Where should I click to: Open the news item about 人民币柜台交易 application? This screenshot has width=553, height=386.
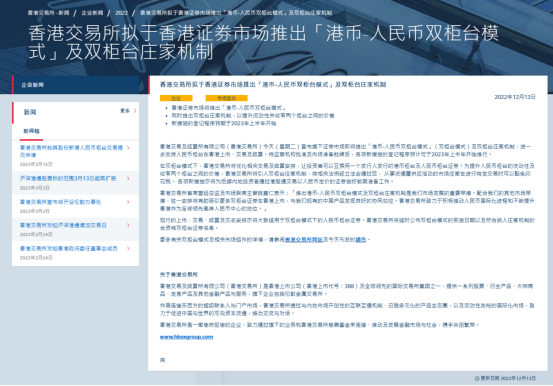click(x=71, y=151)
